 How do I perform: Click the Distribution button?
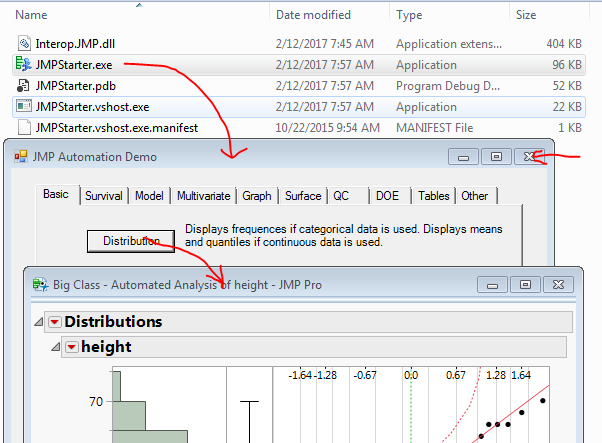(131, 241)
